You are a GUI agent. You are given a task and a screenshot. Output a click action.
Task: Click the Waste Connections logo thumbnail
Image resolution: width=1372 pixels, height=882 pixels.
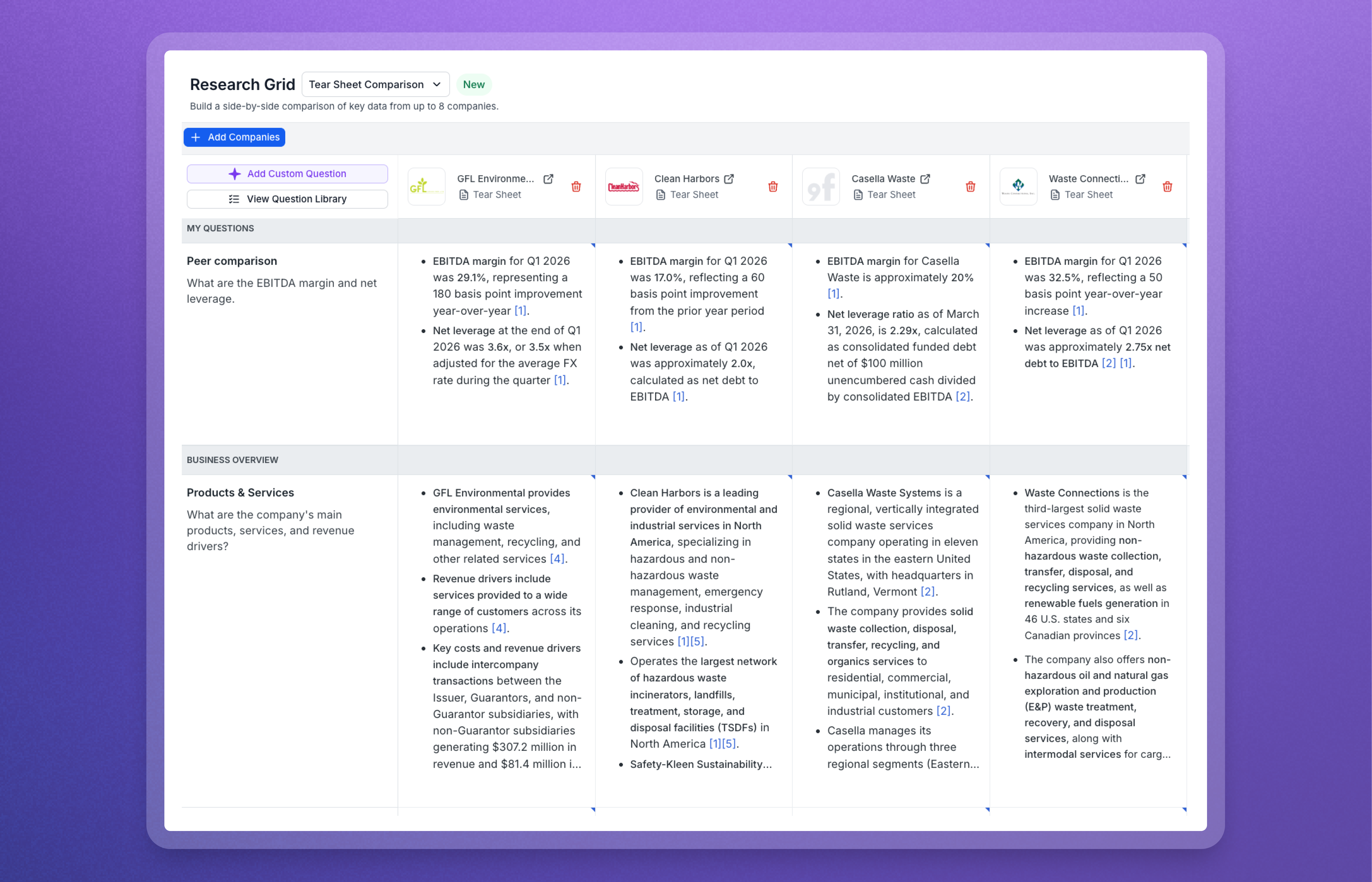(x=1018, y=187)
